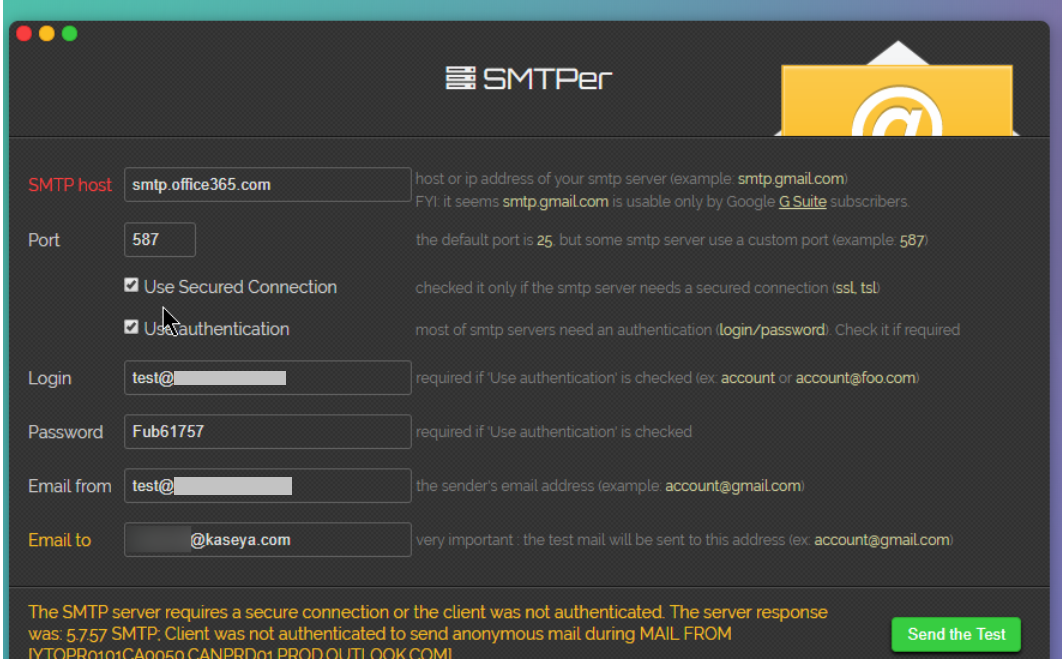Screen dimensions: 1062x659
Task: Click the green macOS window button
Action: (x=68, y=32)
